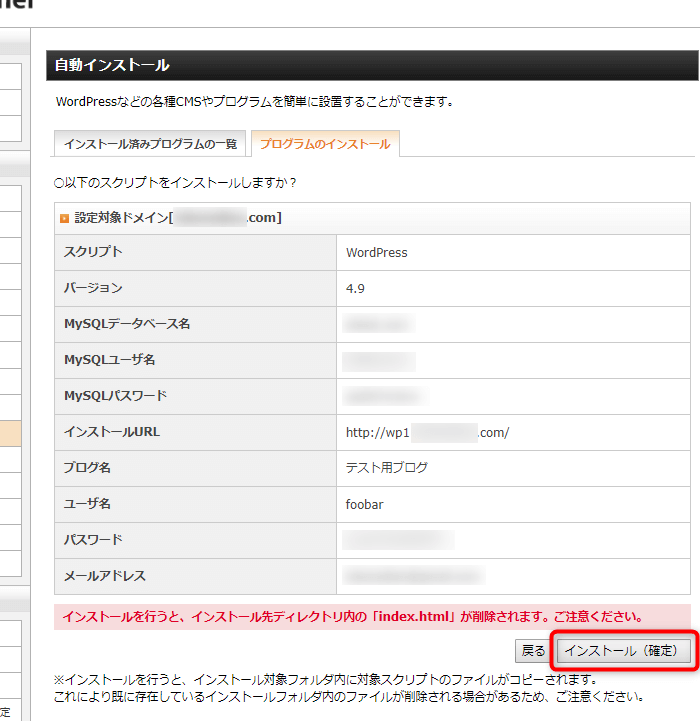Click the バージョン label cell

[x=93, y=288]
